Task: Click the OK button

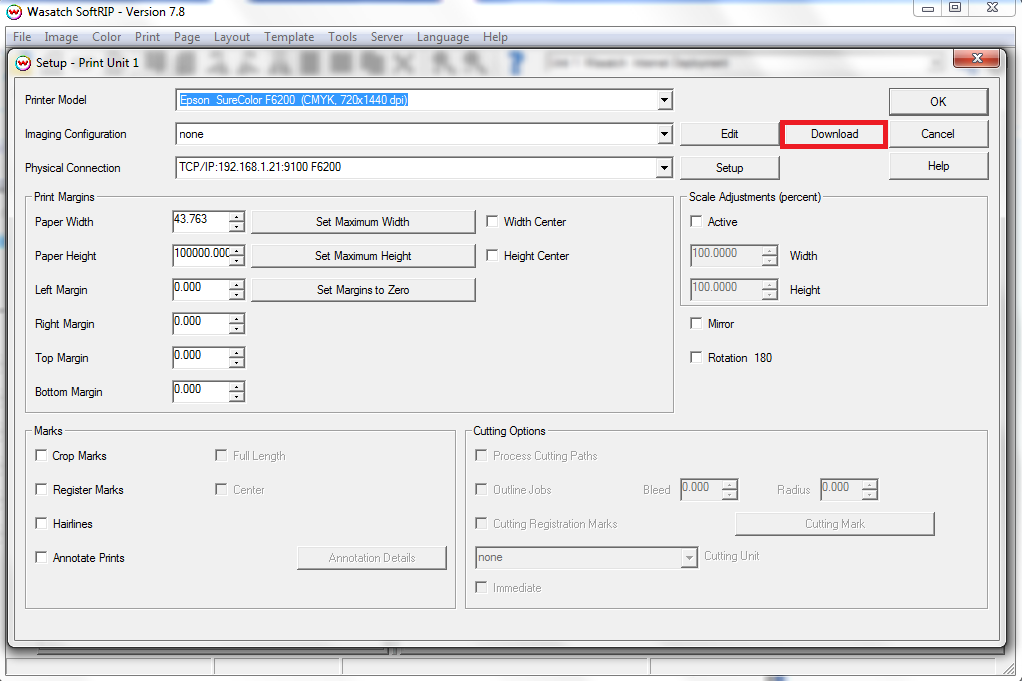Action: point(938,102)
